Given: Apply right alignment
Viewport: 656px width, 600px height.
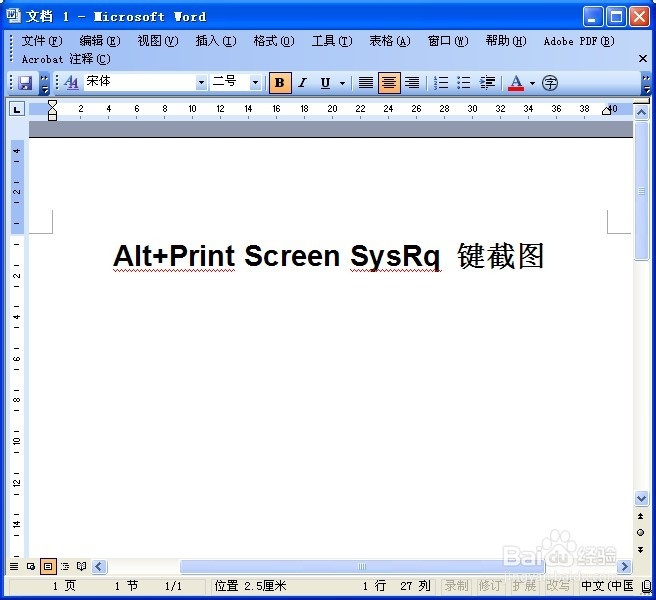Looking at the screenshot, I should click(412, 82).
